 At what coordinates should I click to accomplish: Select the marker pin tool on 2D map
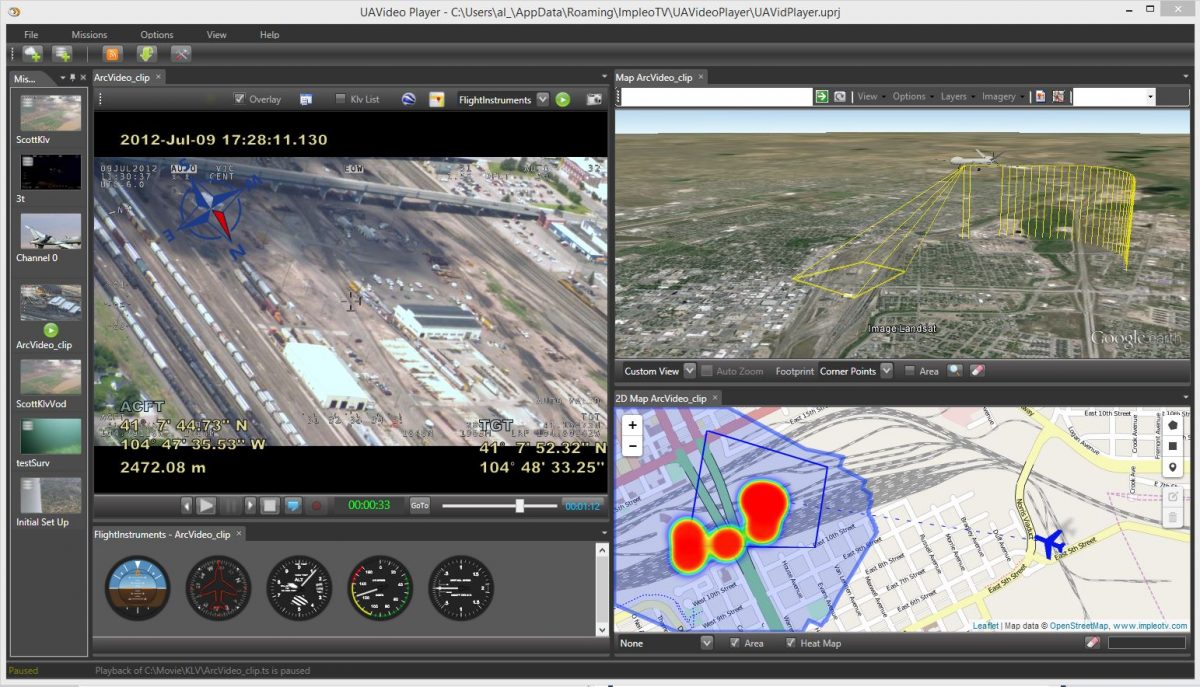pos(1173,468)
